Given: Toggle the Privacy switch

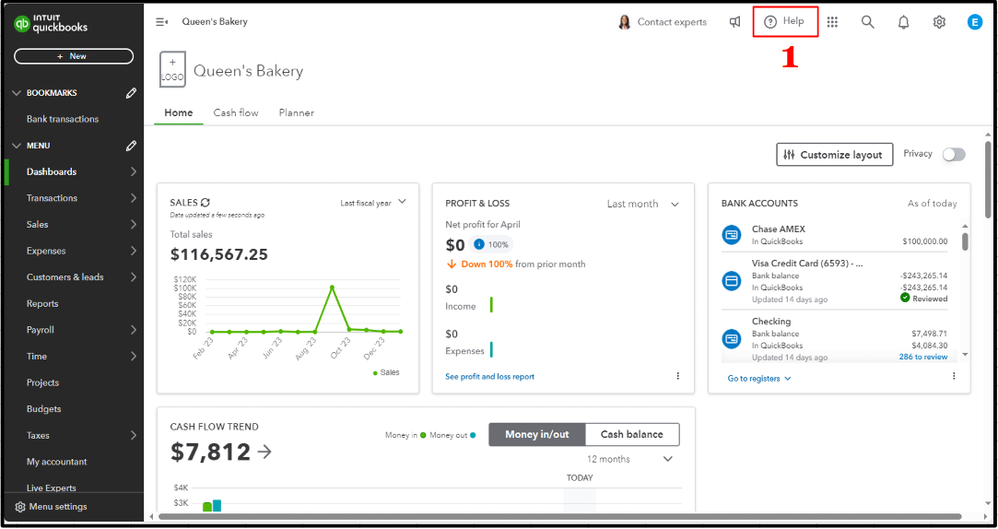Looking at the screenshot, I should (x=953, y=155).
